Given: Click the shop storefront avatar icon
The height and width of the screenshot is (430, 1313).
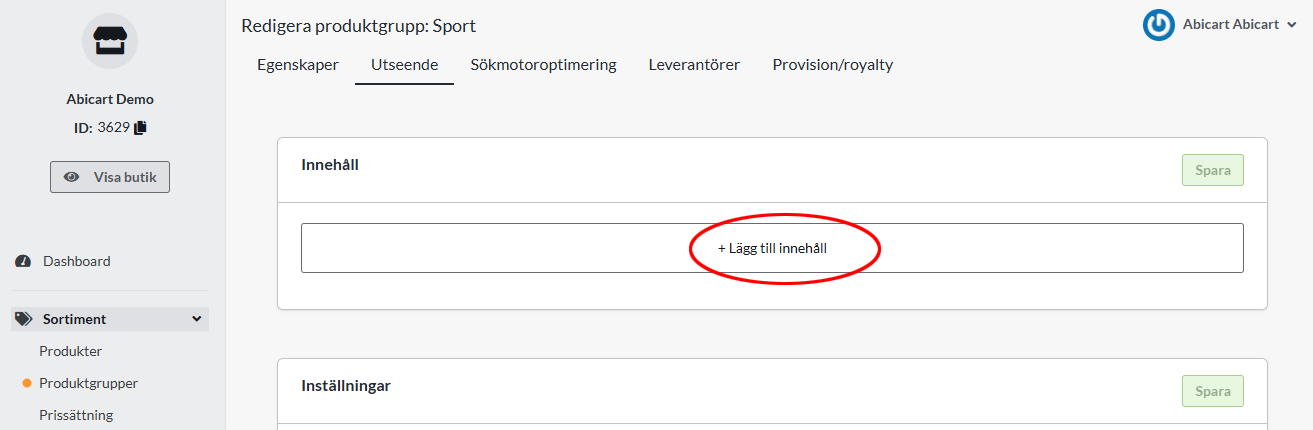Looking at the screenshot, I should point(110,41).
